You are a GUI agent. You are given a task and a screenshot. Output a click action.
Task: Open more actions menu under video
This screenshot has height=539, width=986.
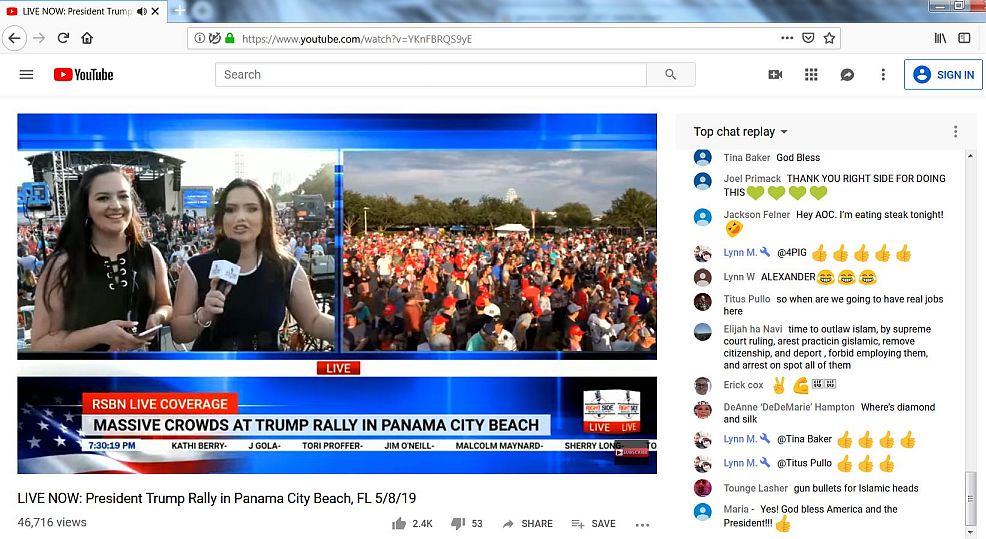click(642, 524)
